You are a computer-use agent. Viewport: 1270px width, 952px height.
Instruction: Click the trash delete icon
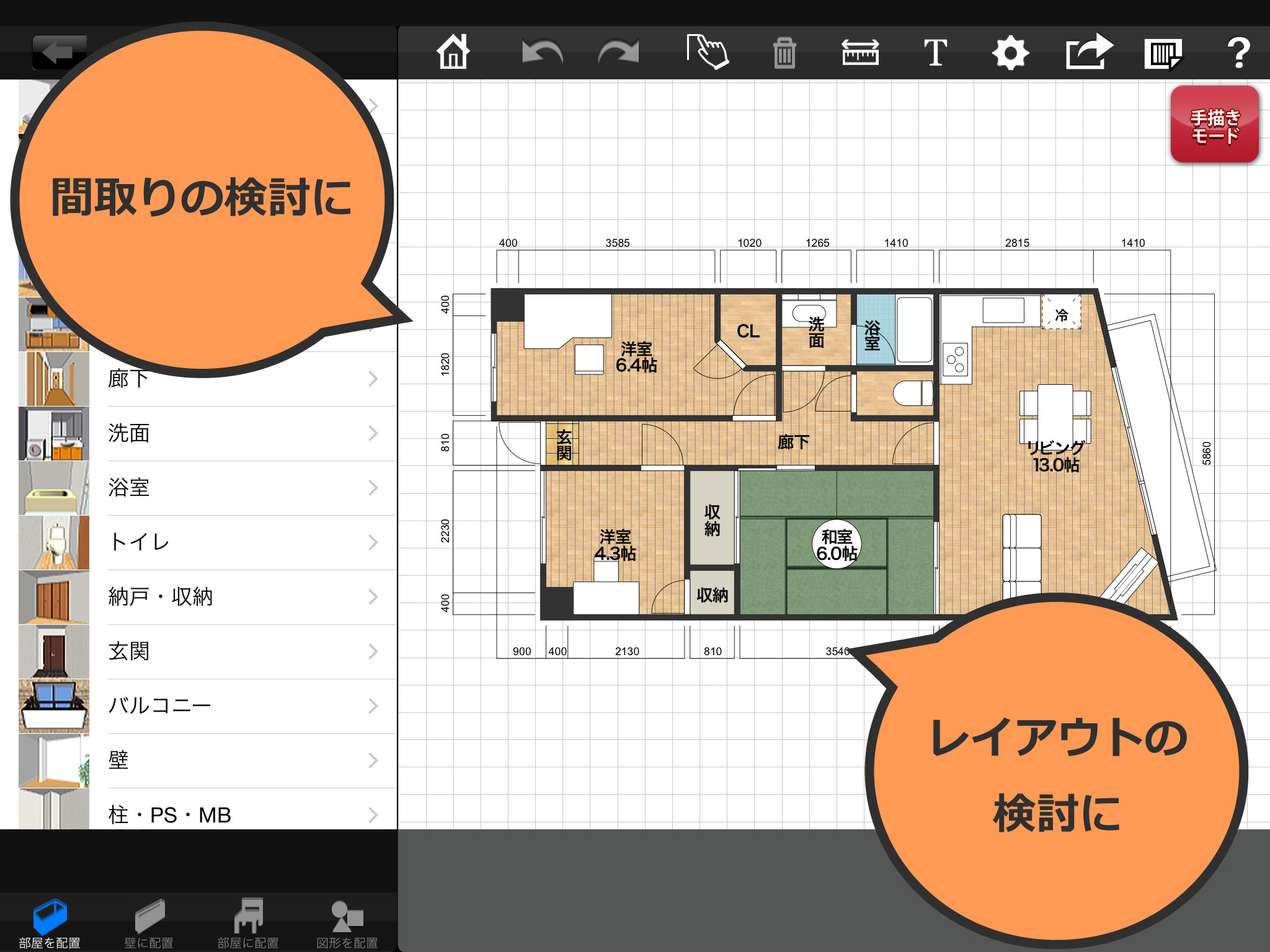[784, 53]
